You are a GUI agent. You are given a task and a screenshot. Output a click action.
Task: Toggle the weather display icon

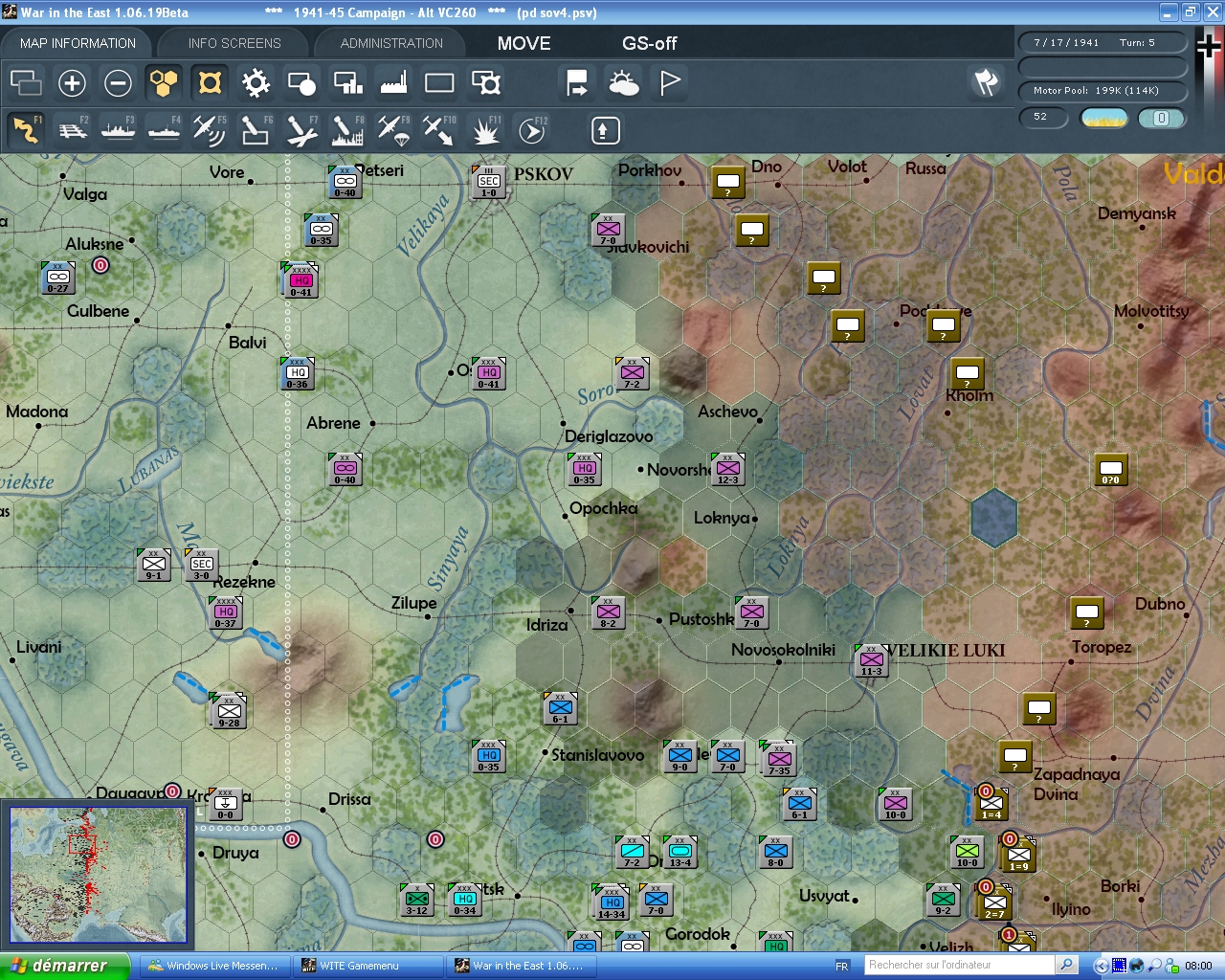(623, 83)
